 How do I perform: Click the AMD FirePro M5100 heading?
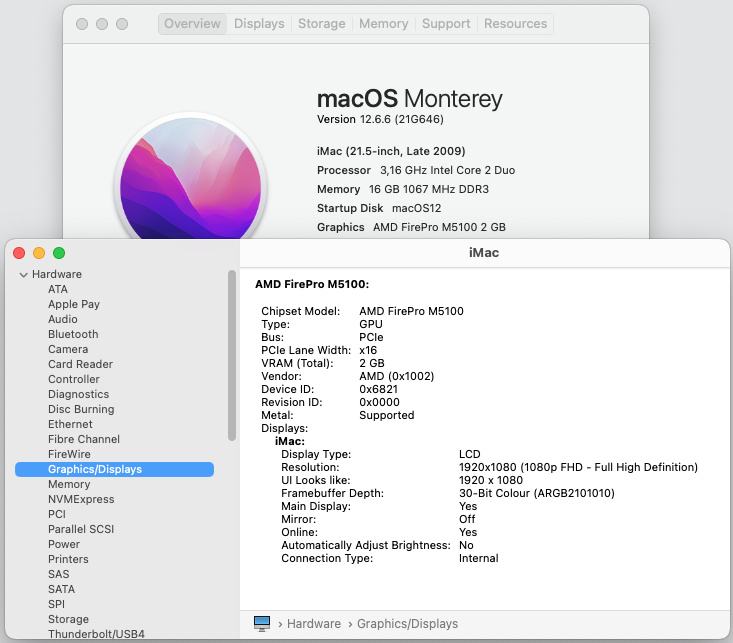tap(312, 284)
